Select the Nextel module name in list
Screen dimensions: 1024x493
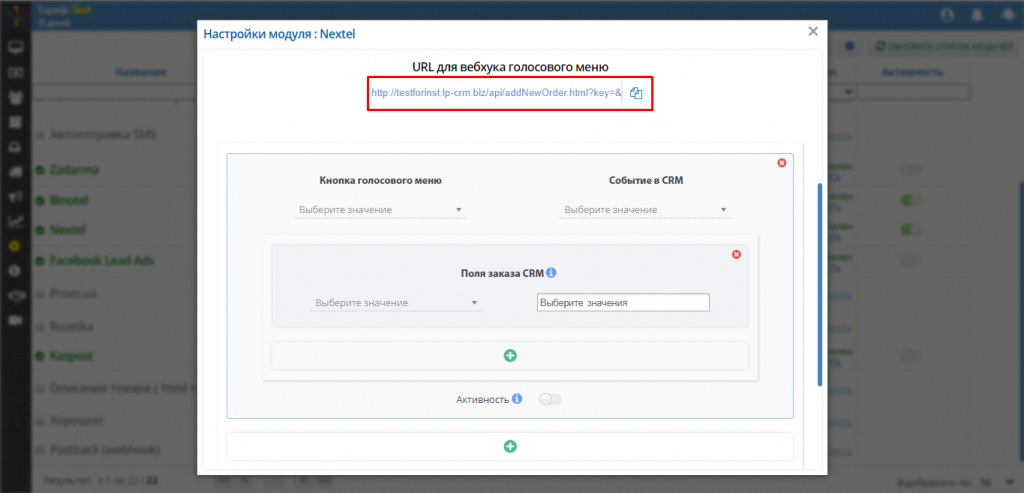pyautogui.click(x=68, y=230)
